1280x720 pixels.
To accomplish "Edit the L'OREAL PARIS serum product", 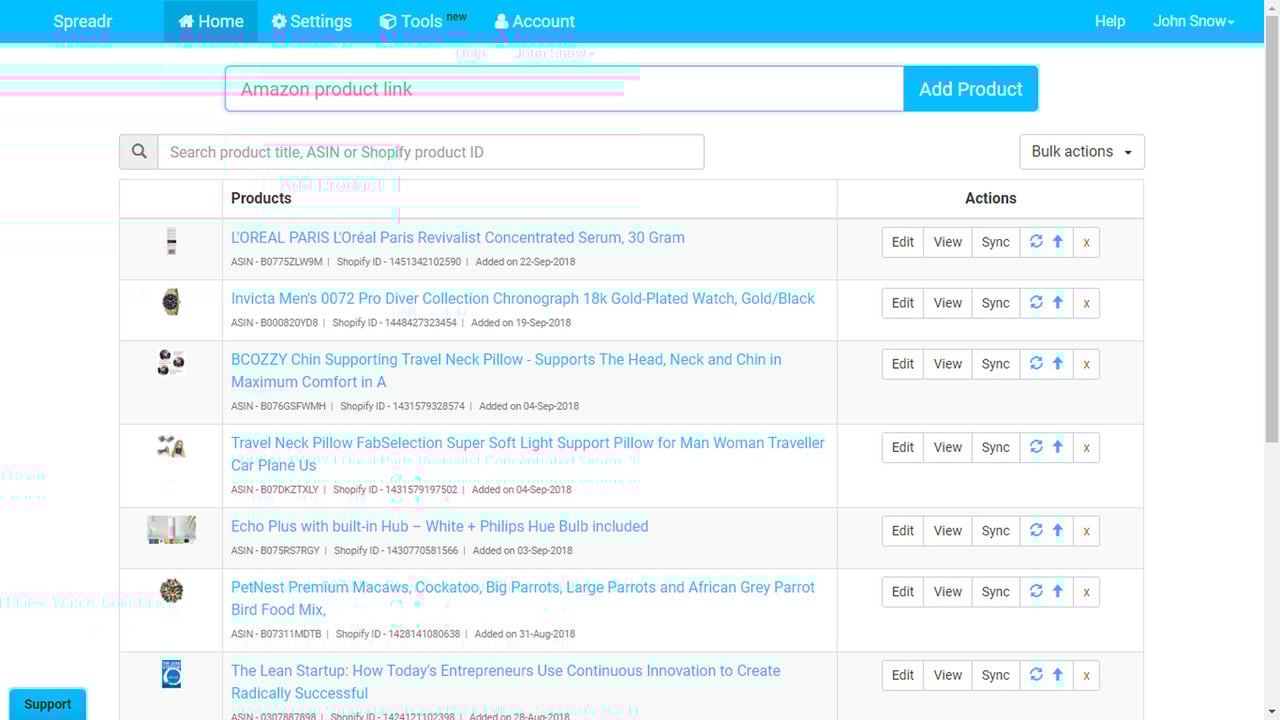I will pos(903,242).
